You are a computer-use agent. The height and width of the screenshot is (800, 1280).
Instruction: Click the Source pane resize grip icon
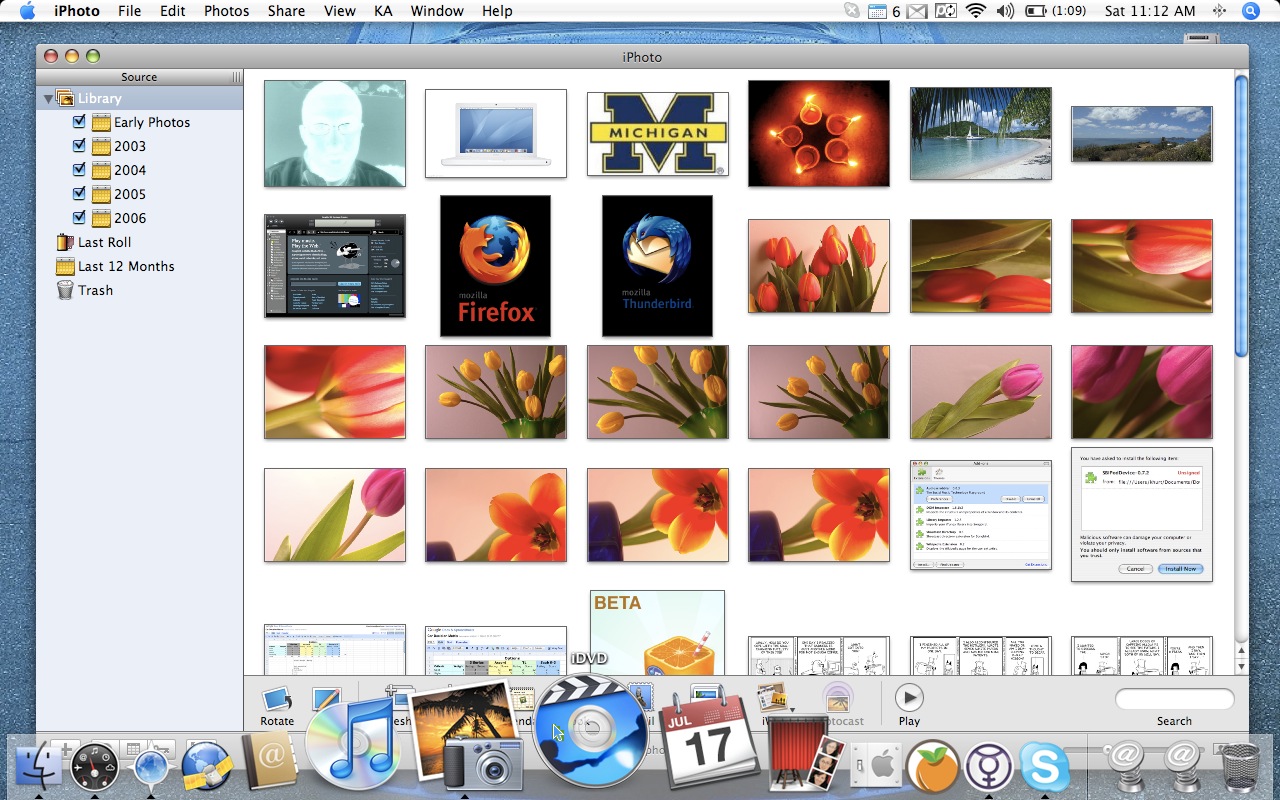click(x=237, y=77)
